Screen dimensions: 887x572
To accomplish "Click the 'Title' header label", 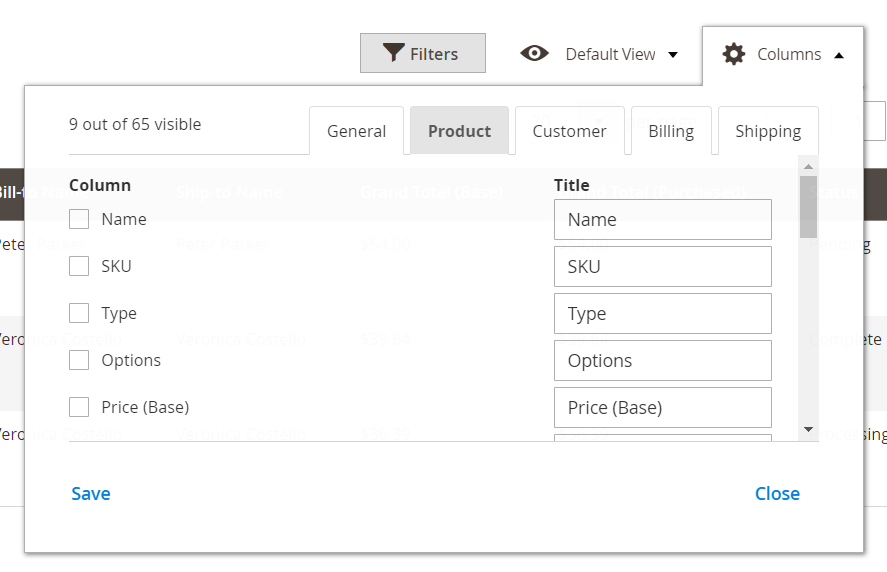I will 571,185.
